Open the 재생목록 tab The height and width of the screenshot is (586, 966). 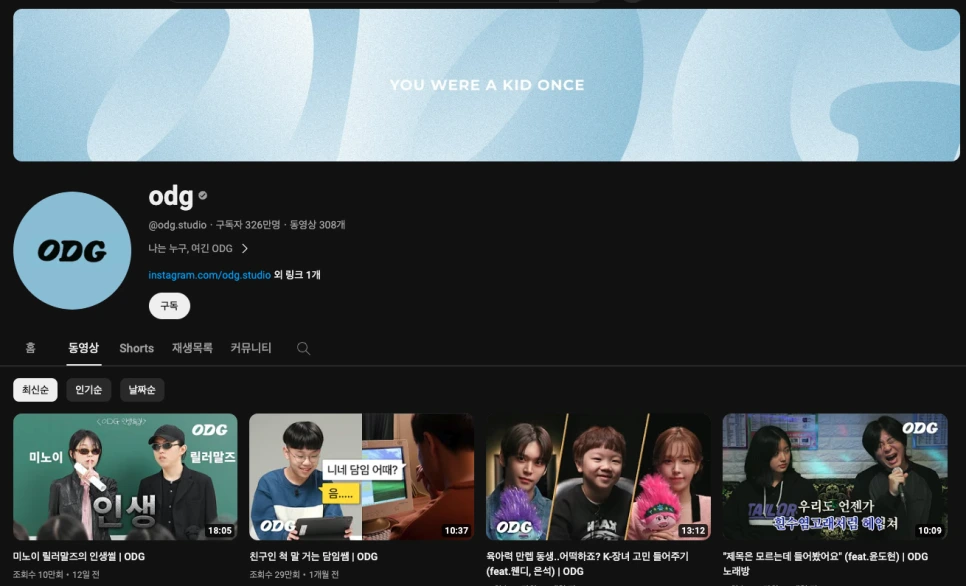(192, 348)
